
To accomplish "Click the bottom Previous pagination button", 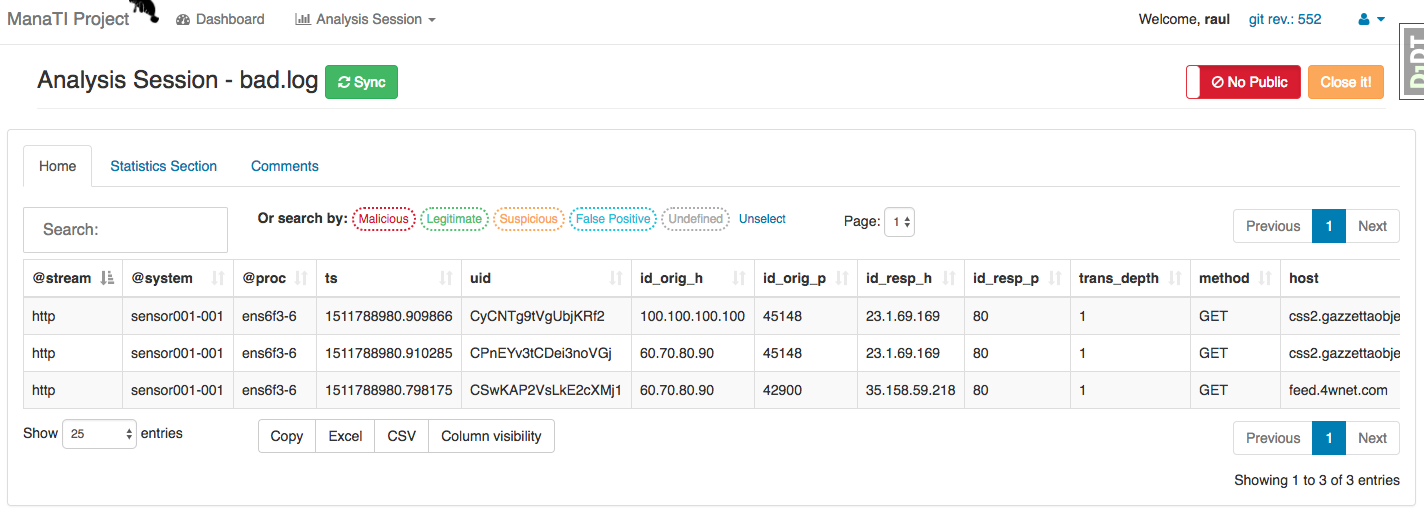I will [x=1272, y=438].
